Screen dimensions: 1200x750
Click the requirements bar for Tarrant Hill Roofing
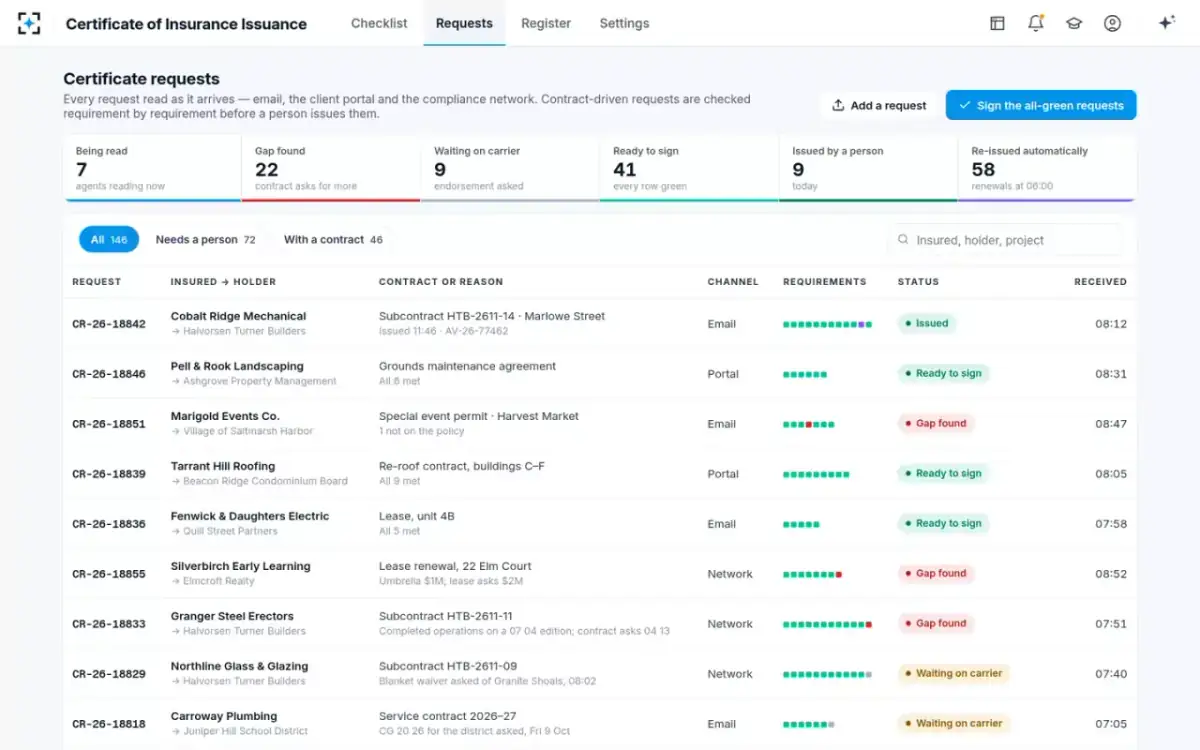pyautogui.click(x=816, y=474)
